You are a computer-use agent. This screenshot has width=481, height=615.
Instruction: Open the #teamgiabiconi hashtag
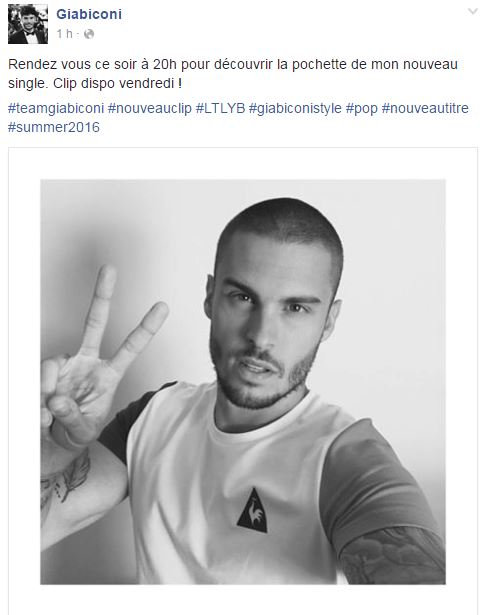56,108
